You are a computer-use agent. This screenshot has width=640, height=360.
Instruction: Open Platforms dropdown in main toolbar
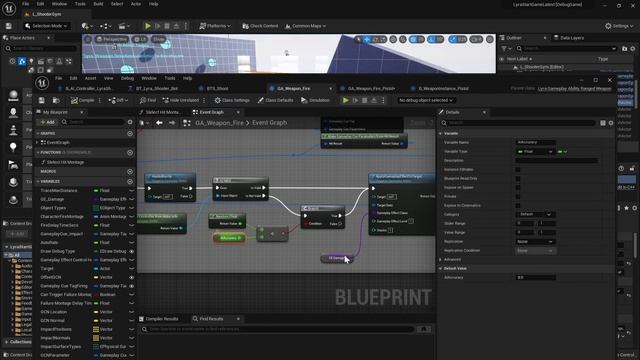click(215, 26)
